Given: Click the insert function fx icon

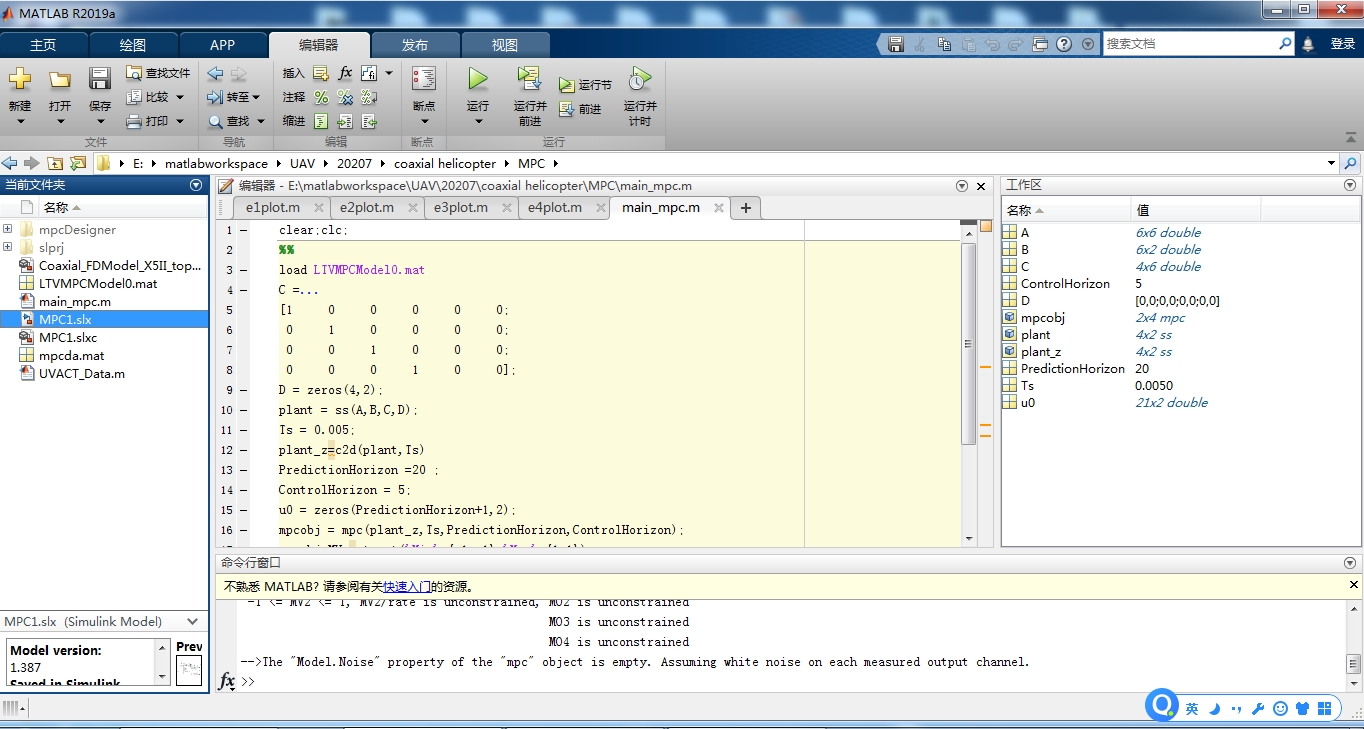Looking at the screenshot, I should click(x=345, y=73).
